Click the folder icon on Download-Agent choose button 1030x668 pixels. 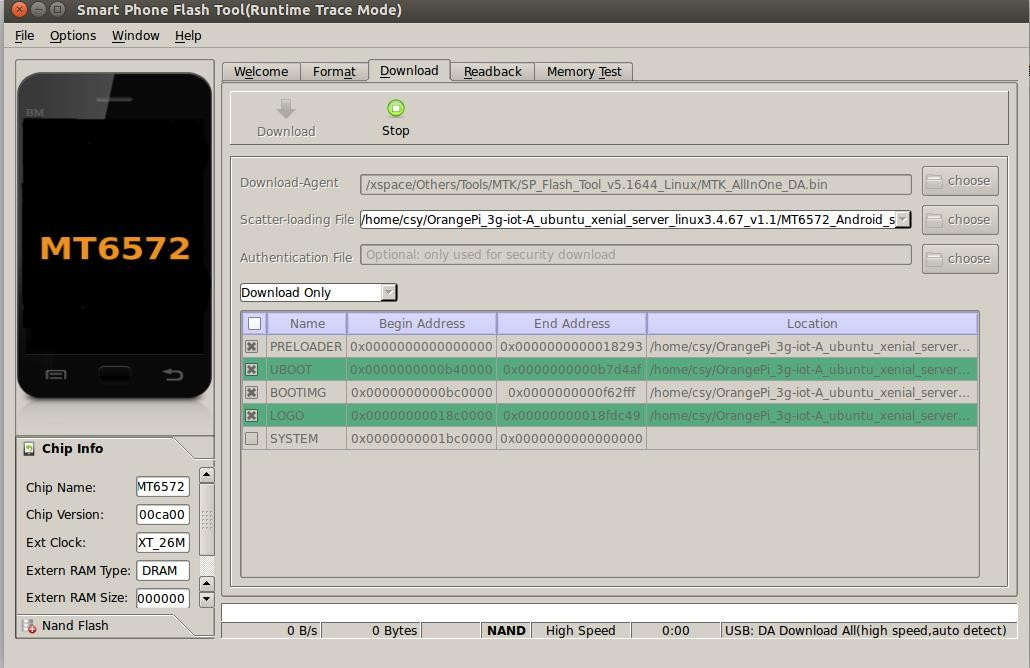click(x=934, y=181)
